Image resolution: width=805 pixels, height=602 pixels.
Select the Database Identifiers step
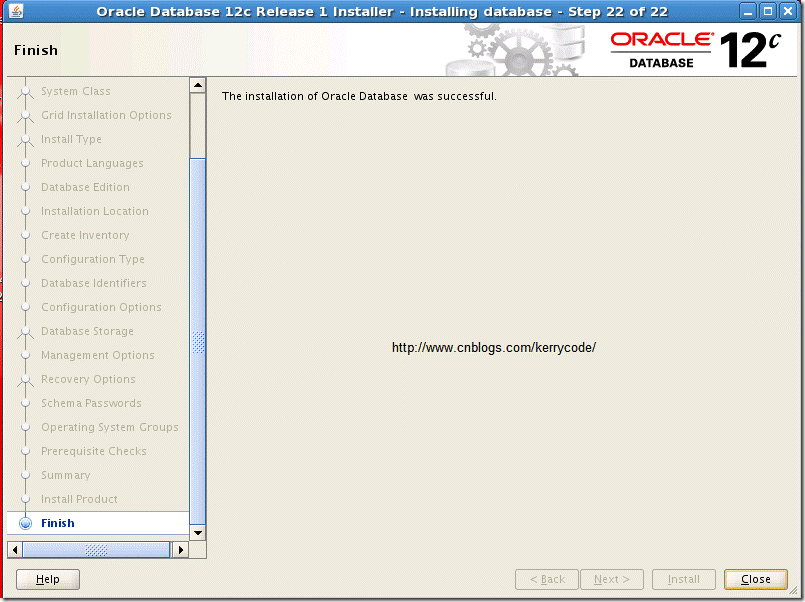(94, 283)
